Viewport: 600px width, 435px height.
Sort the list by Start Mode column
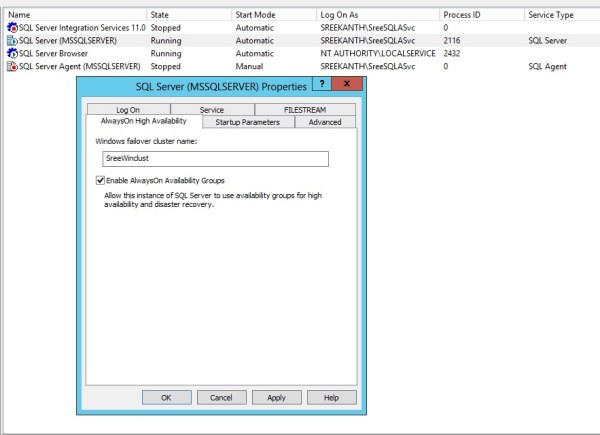point(255,16)
